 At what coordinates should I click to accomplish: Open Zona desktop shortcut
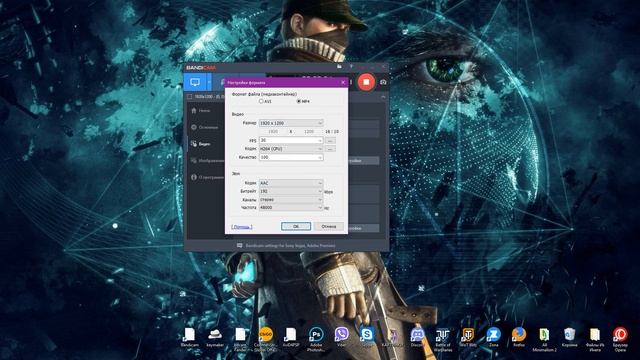(493, 338)
